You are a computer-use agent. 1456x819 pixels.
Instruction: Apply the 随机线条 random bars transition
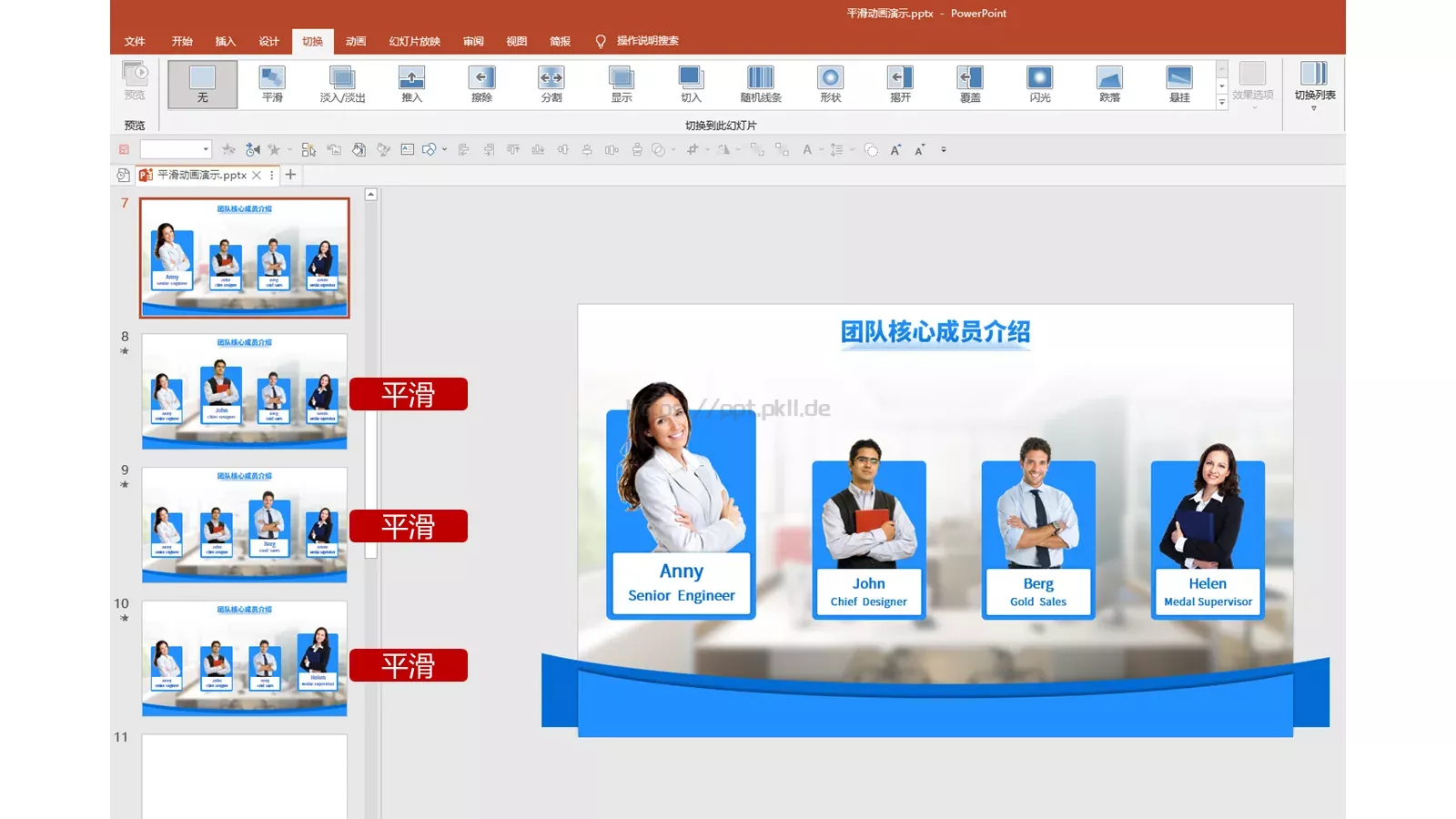click(x=761, y=85)
